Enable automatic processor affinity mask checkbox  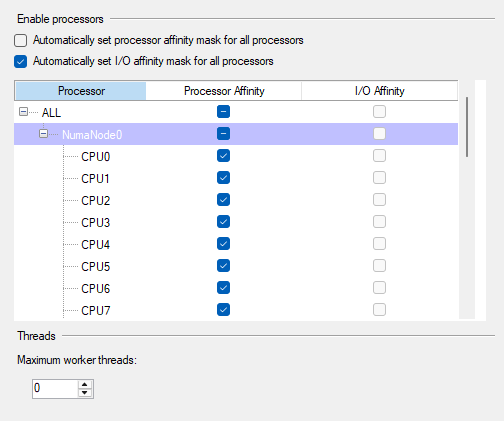tap(21, 41)
